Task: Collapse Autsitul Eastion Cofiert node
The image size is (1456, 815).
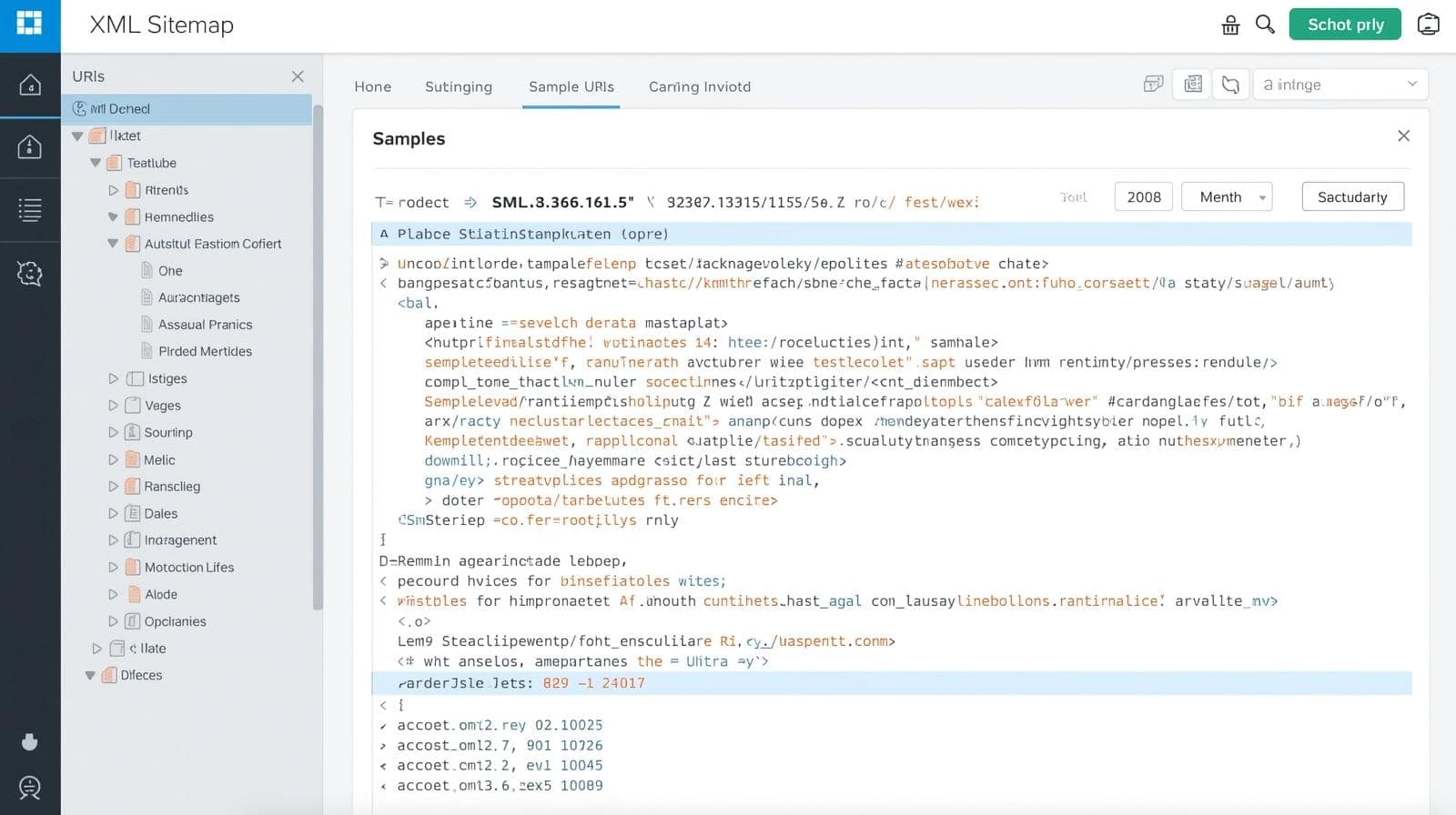Action: (113, 244)
